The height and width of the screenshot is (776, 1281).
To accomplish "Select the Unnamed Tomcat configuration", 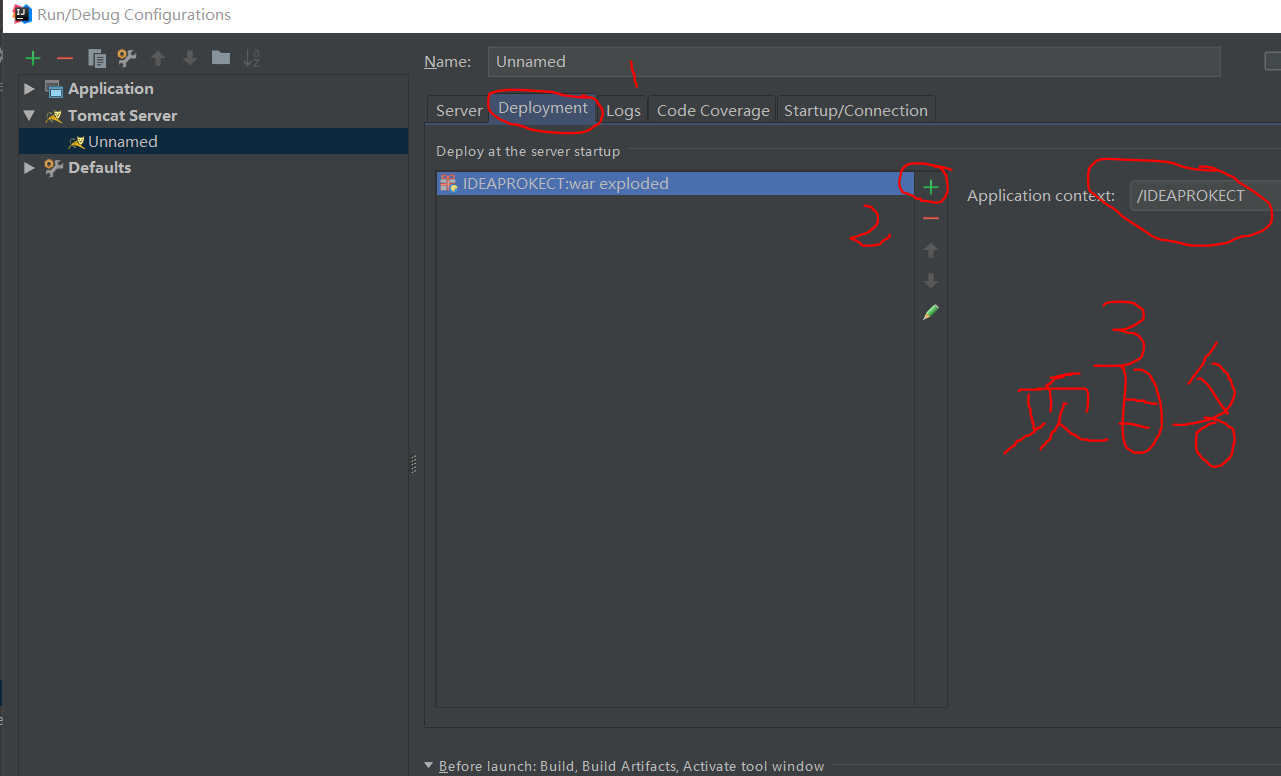I will click(x=213, y=141).
